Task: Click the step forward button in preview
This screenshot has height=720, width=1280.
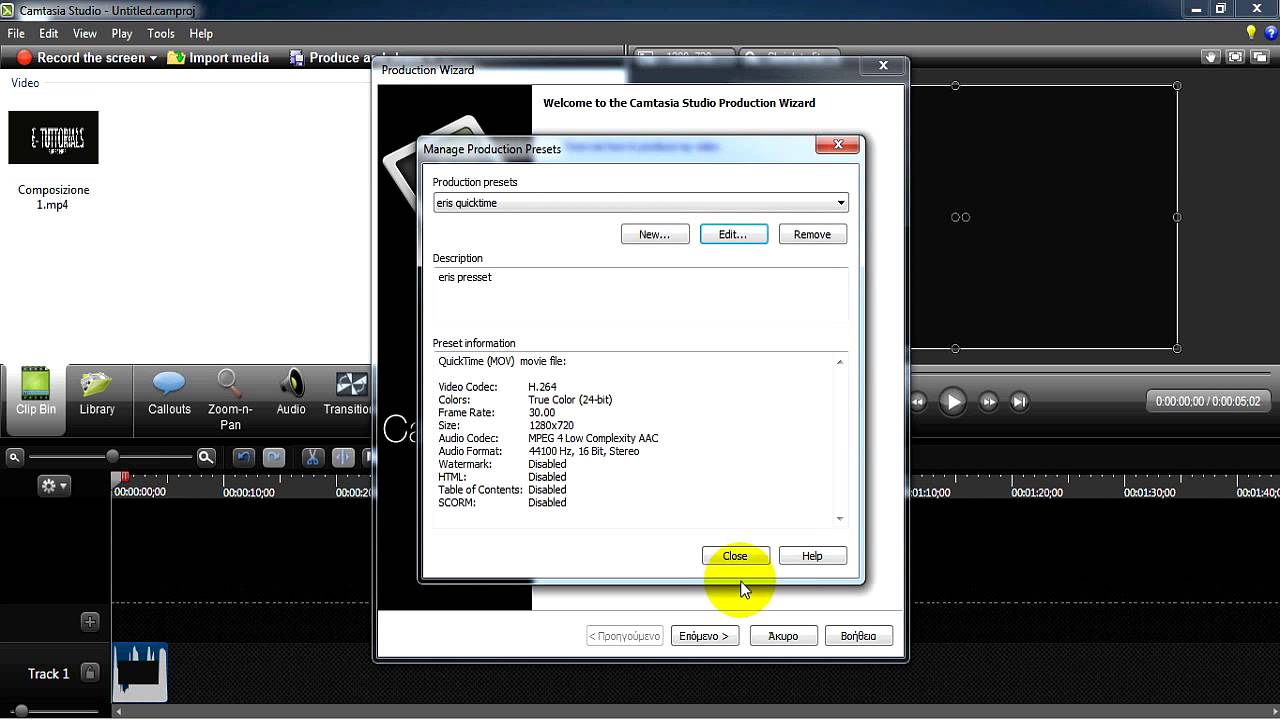Action: click(x=988, y=402)
